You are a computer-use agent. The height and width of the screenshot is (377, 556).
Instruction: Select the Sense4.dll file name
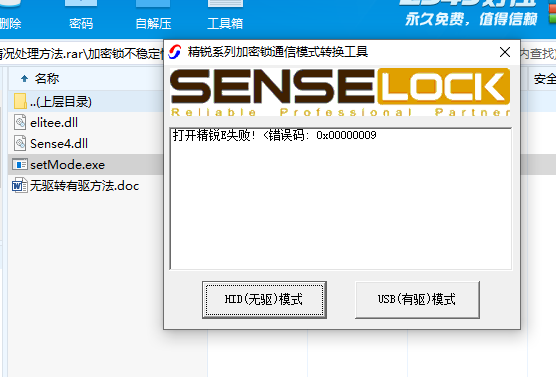(59, 144)
